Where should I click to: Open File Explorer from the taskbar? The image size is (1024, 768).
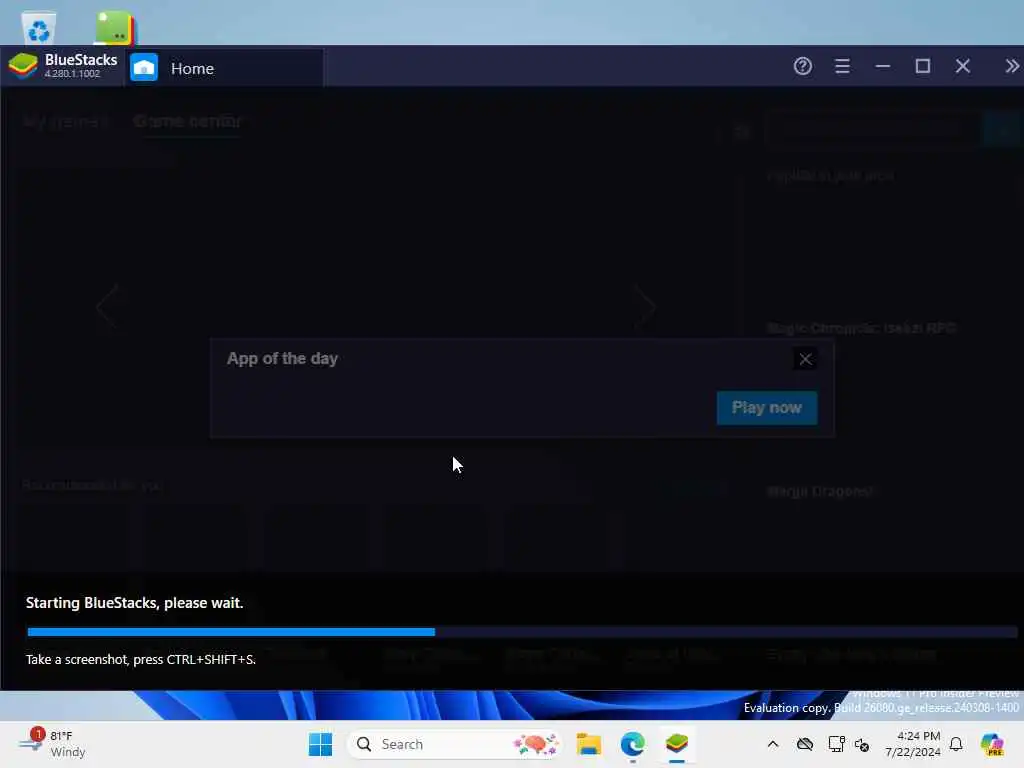click(x=588, y=744)
